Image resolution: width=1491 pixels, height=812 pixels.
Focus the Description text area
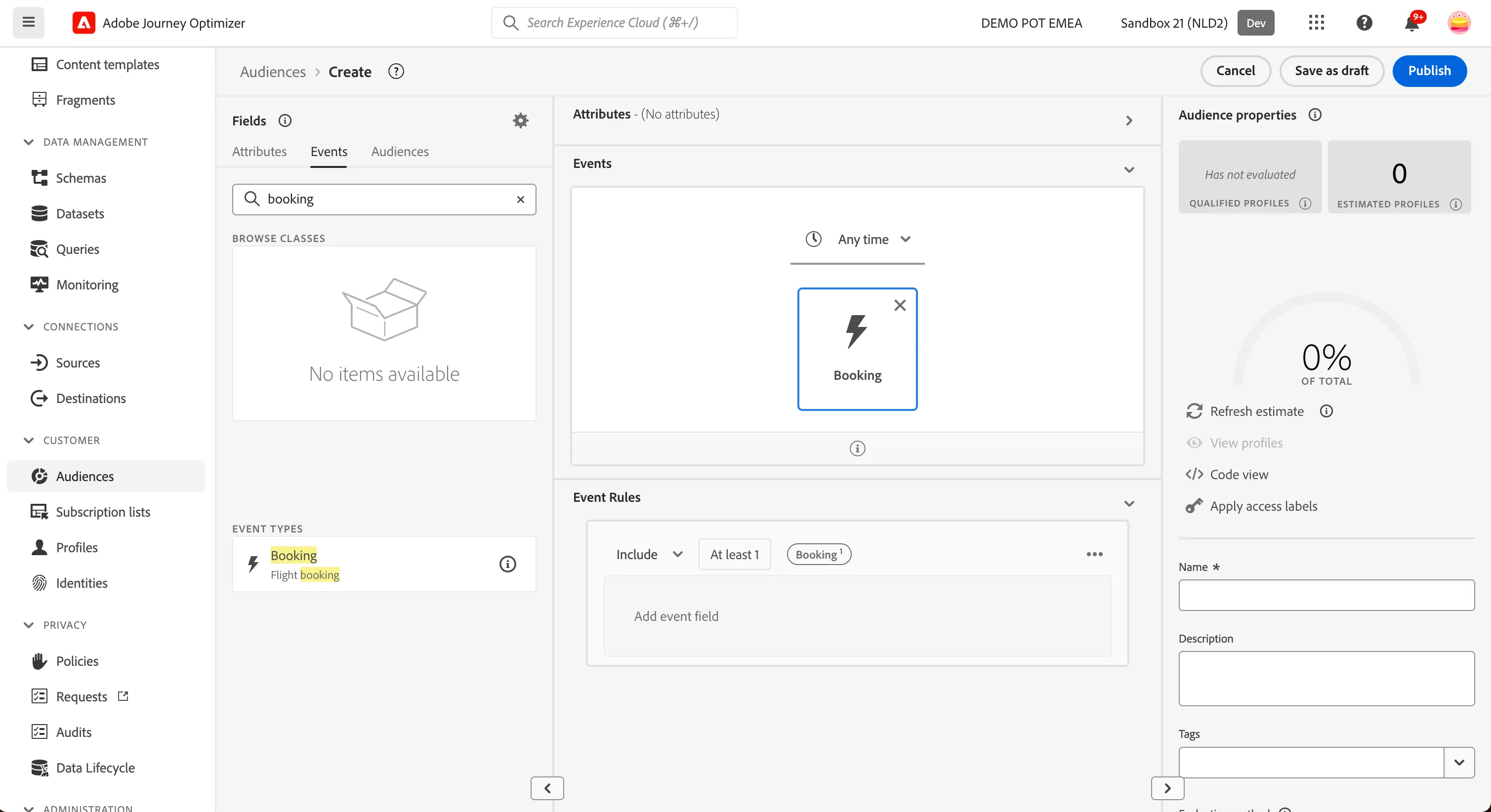(x=1326, y=678)
